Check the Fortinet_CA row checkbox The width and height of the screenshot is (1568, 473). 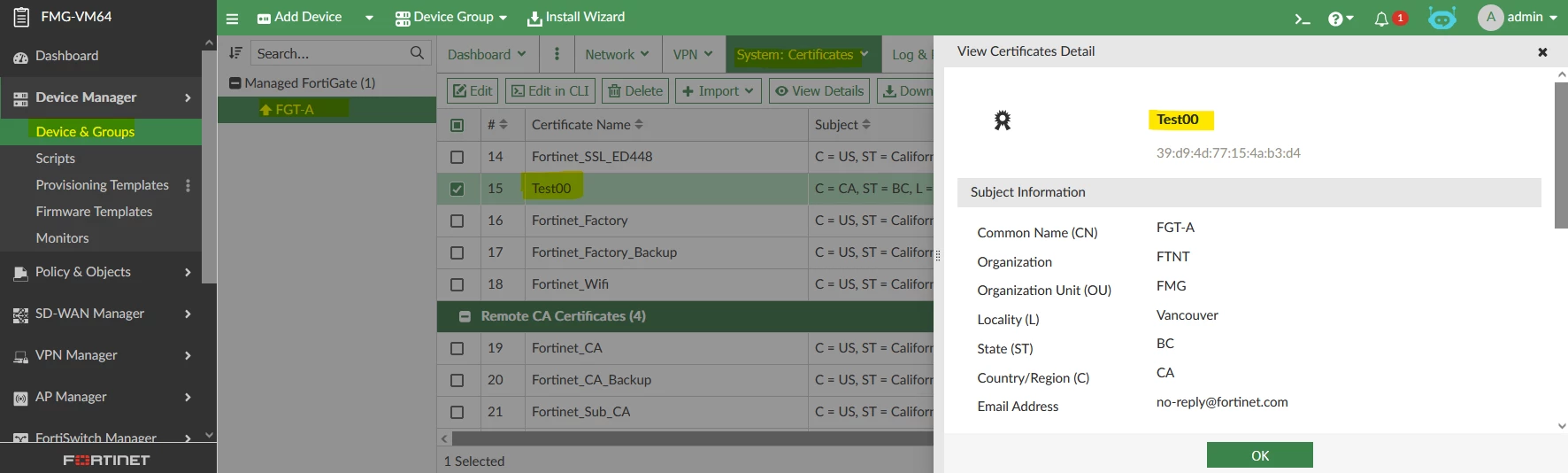pos(457,348)
